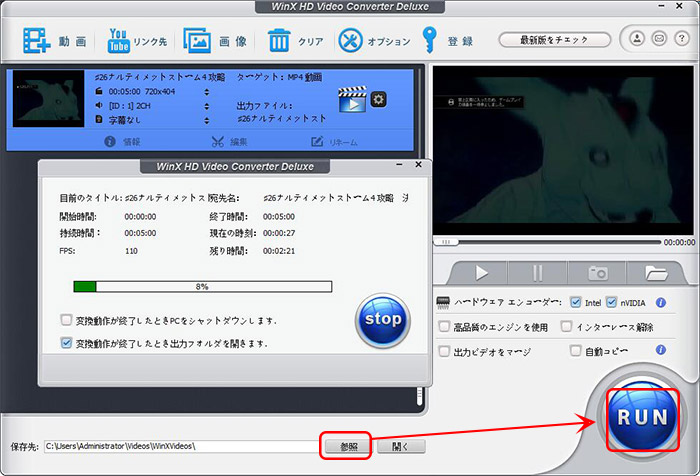Click the blue stop button
This screenshot has width=700, height=476.
(x=383, y=320)
